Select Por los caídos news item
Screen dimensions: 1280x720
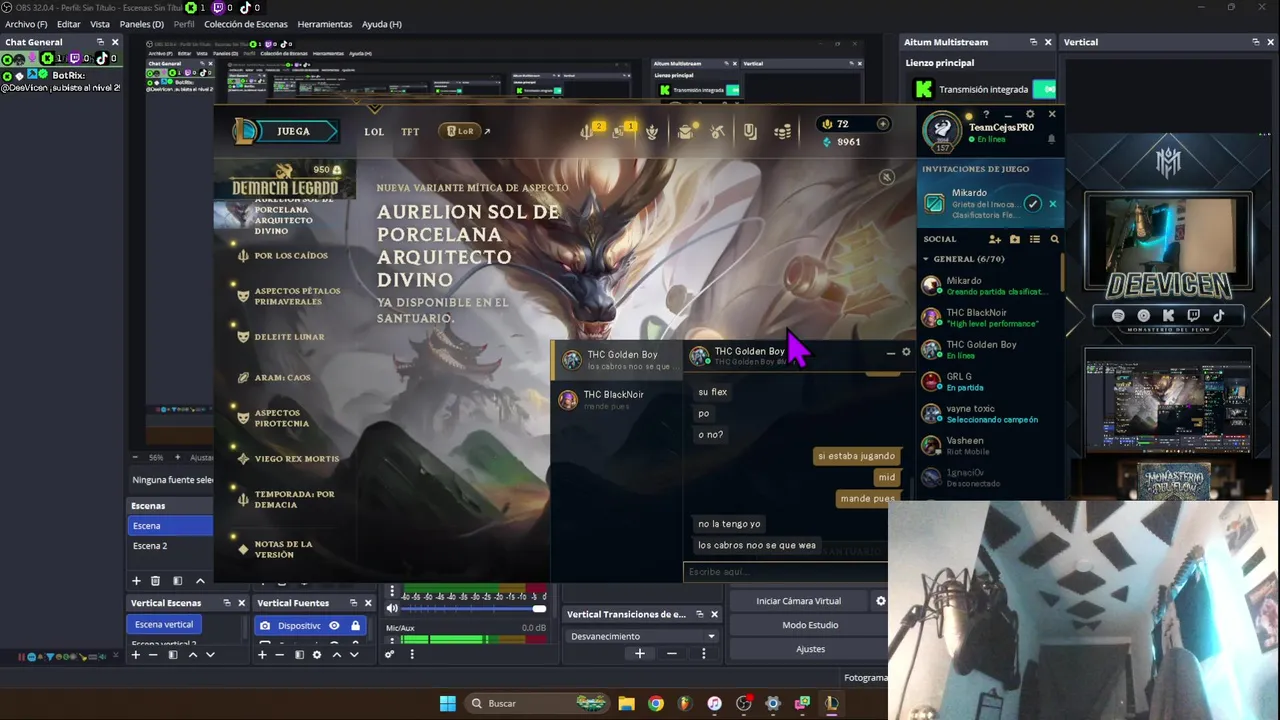tap(289, 256)
